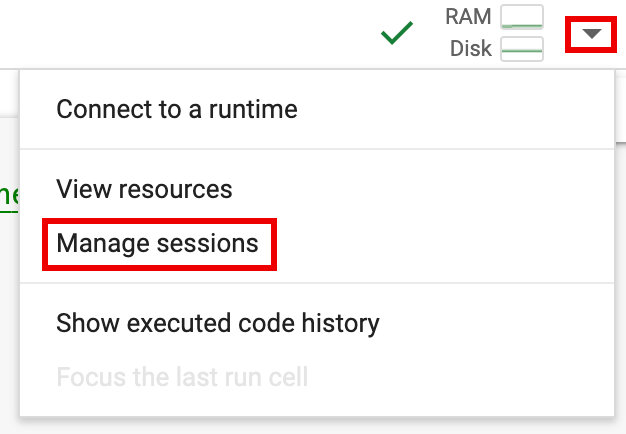The width and height of the screenshot is (626, 434).
Task: Click greyed-out "Focus the last run cell"
Action: tap(182, 377)
